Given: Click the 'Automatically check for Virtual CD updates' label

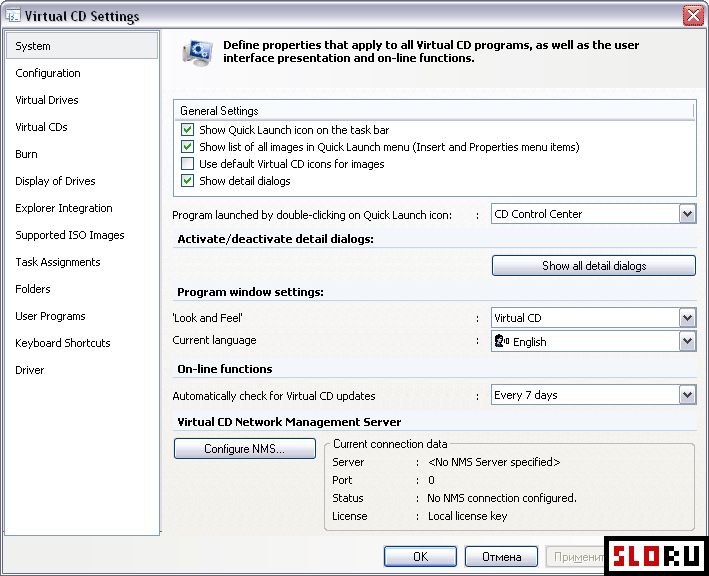Looking at the screenshot, I should (274, 396).
